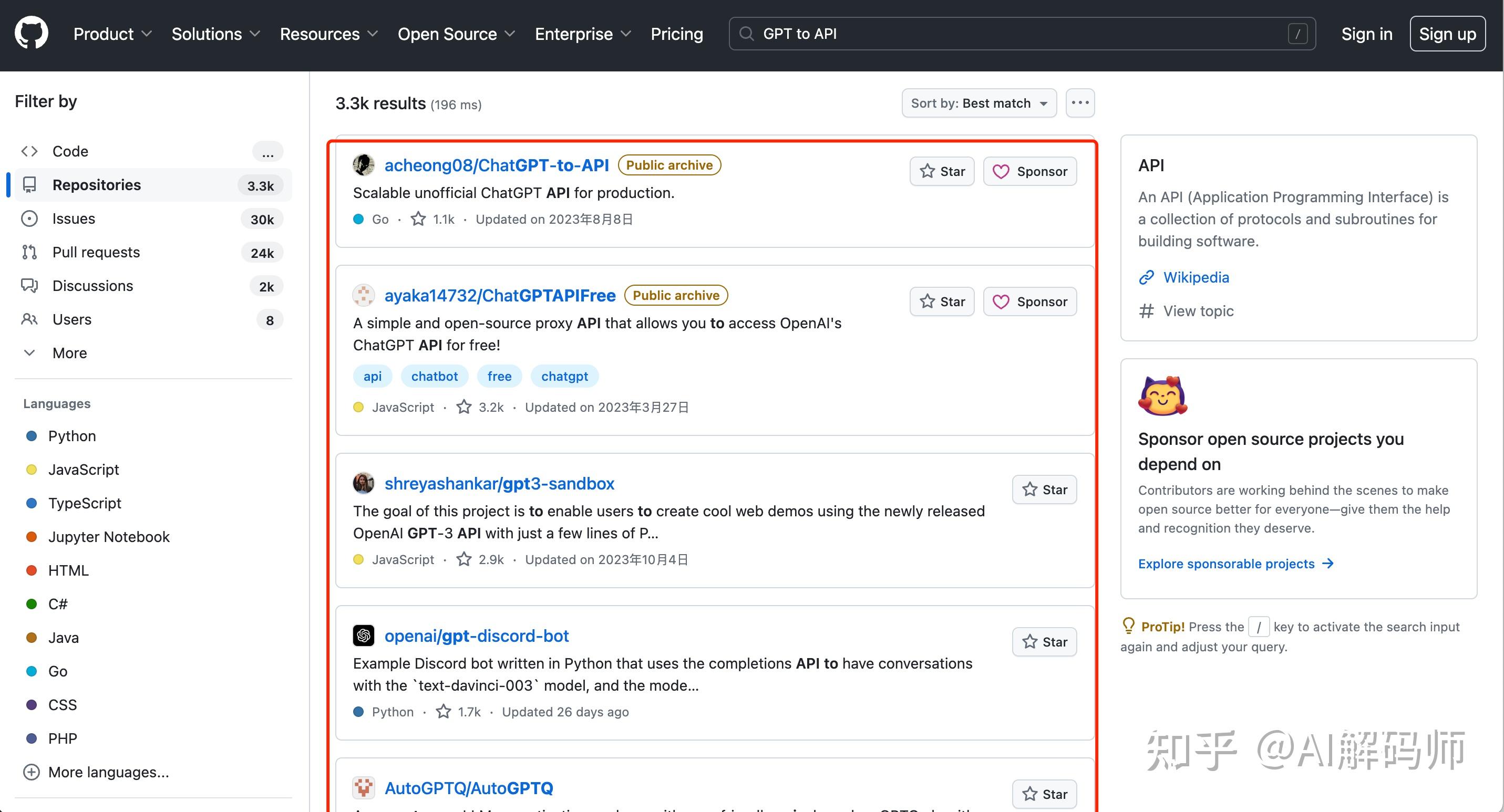
Task: Sponsor the acheong08/ChatGPT-to-API repository
Action: pos(1030,172)
